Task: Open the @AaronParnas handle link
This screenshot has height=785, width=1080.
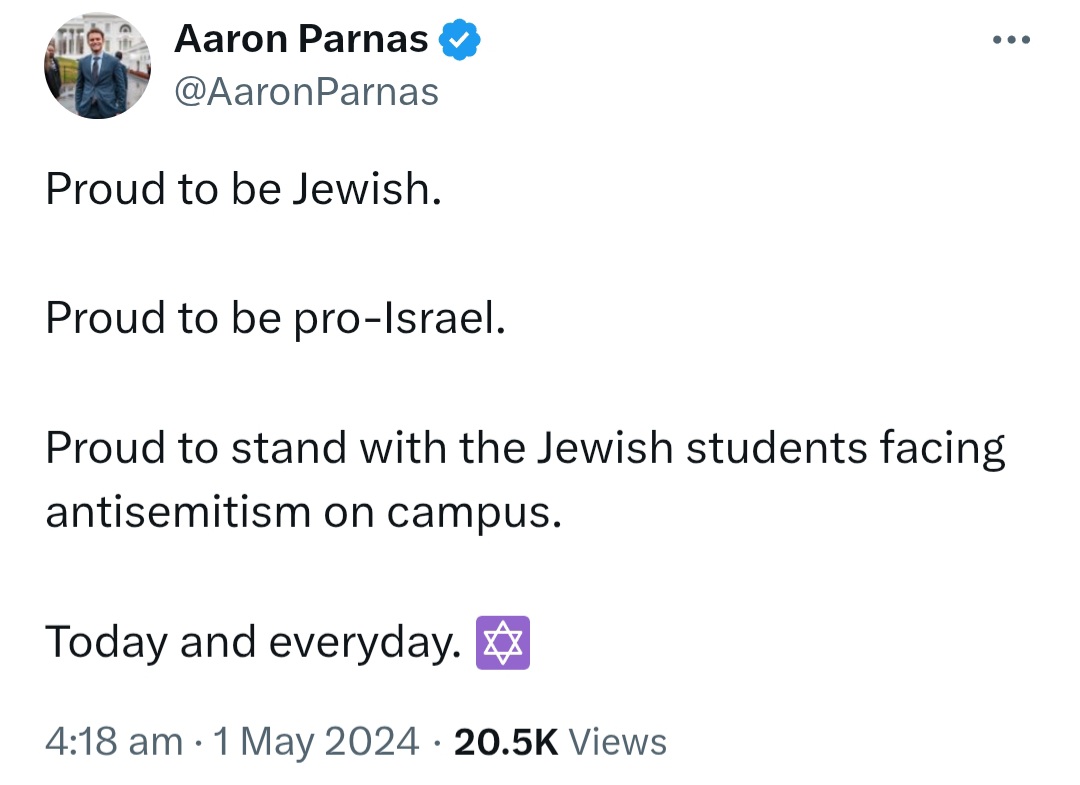Action: [307, 92]
